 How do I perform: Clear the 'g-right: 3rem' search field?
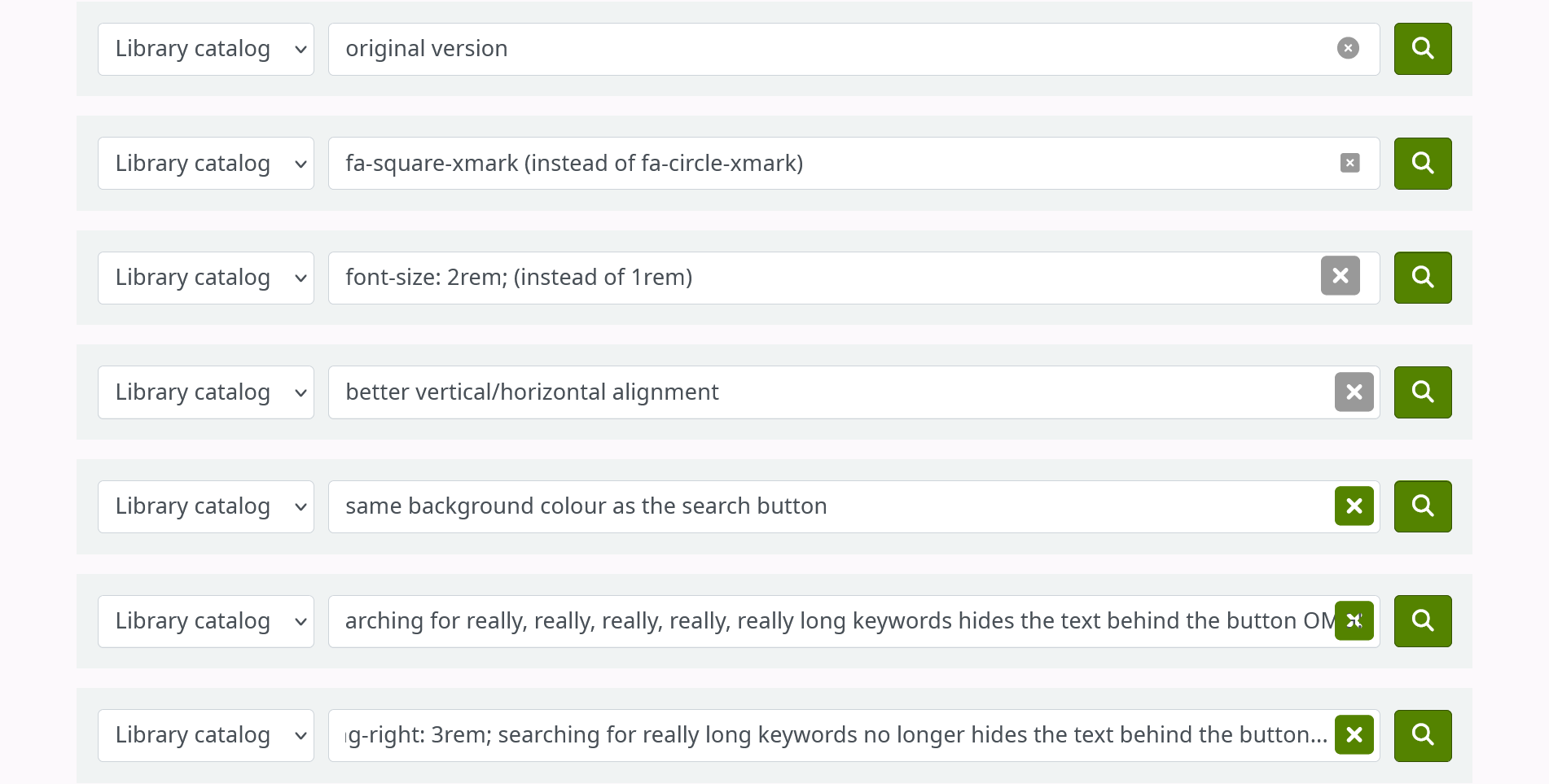click(1354, 735)
